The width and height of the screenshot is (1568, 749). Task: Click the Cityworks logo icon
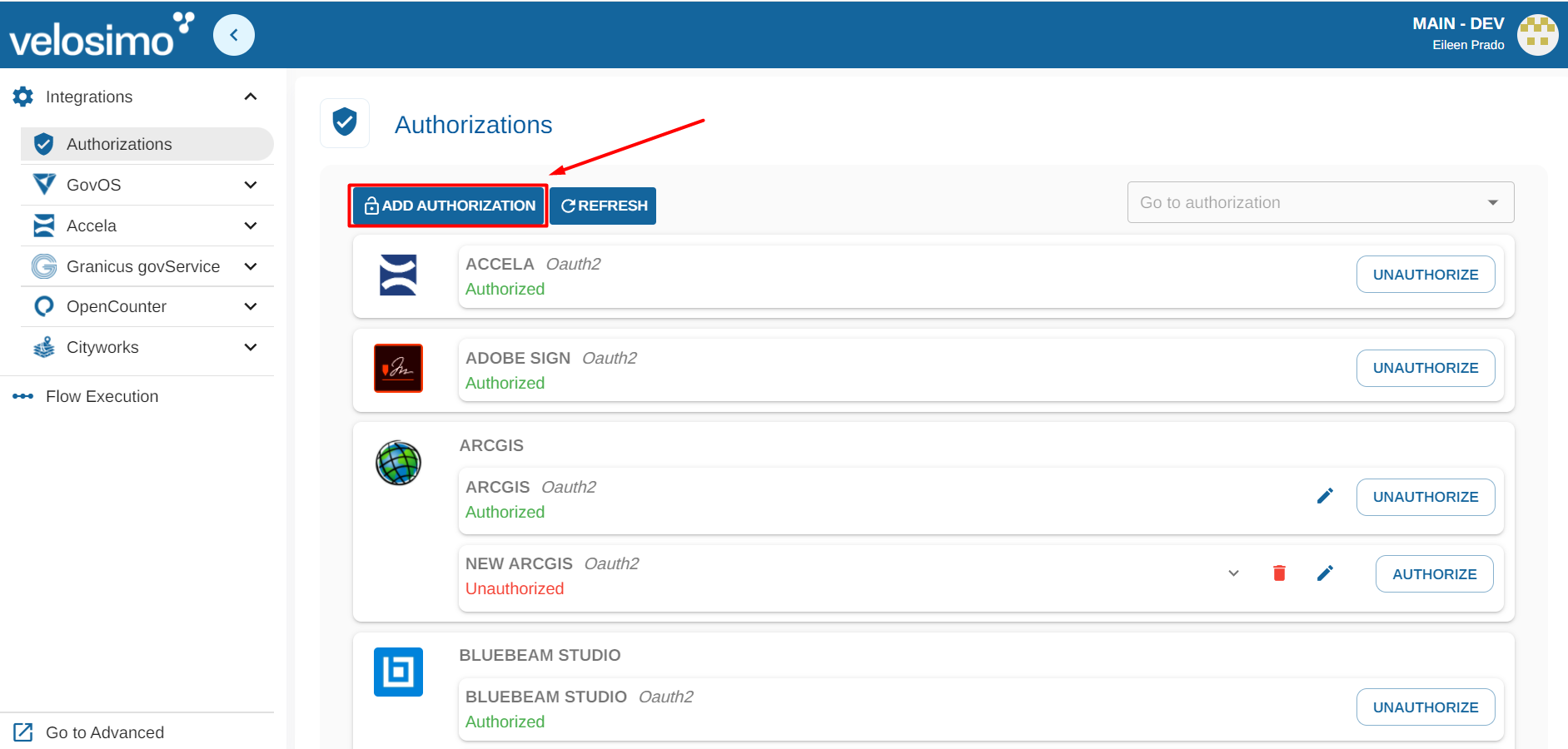[x=44, y=347]
